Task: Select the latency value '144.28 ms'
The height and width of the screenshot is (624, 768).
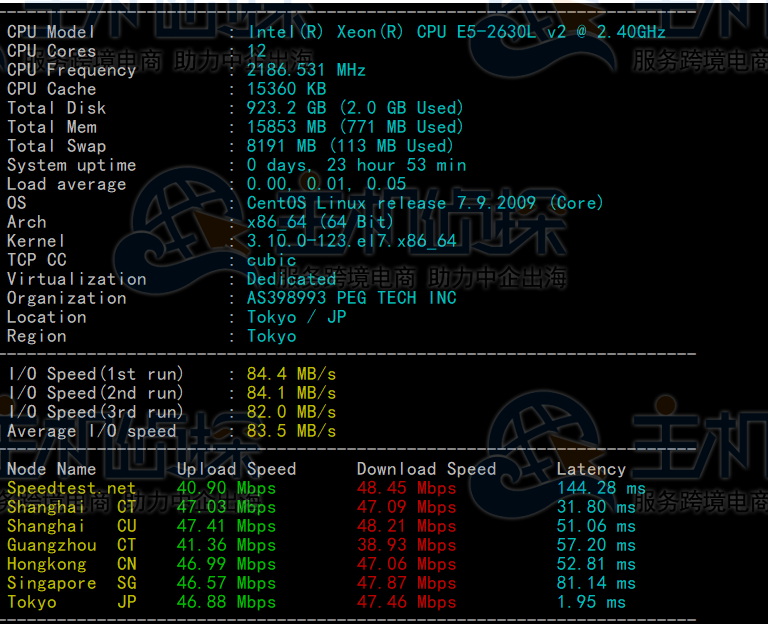Action: pyautogui.click(x=601, y=488)
